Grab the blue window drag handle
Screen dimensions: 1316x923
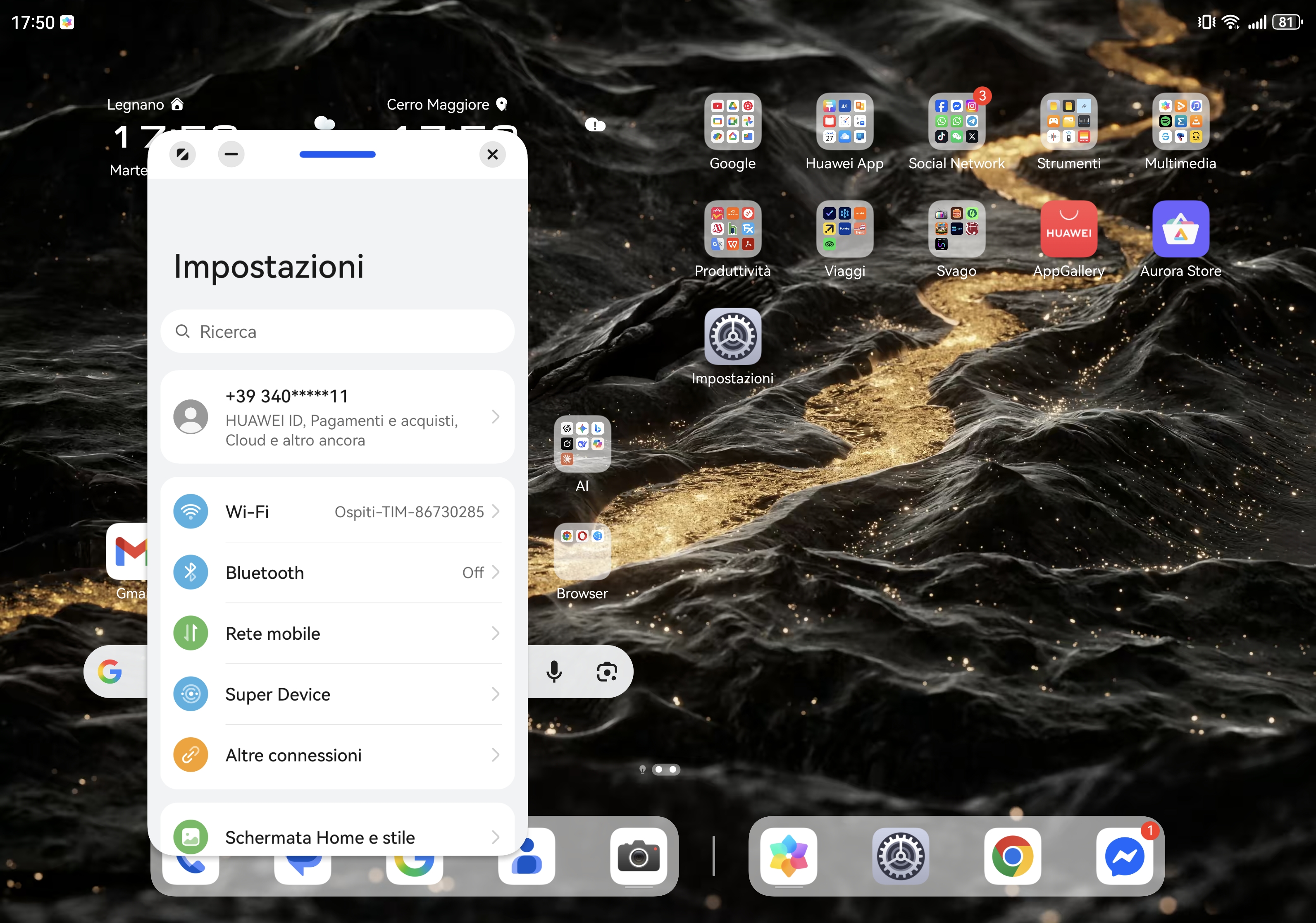[x=337, y=154]
